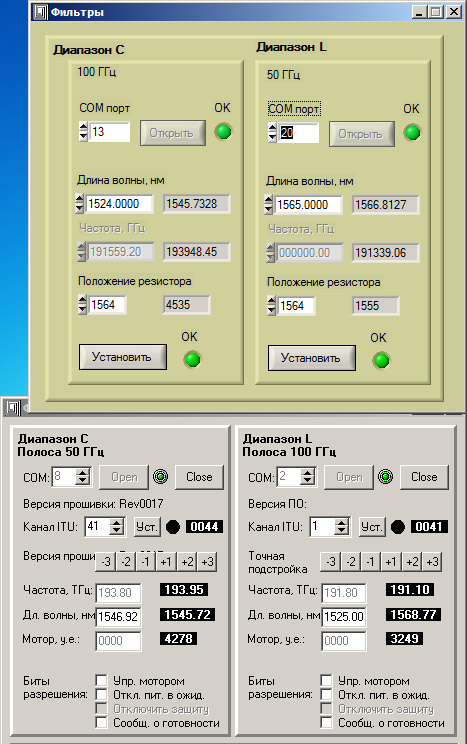Click -2 tuning button in Диапазон C panel

[x=126, y=562]
